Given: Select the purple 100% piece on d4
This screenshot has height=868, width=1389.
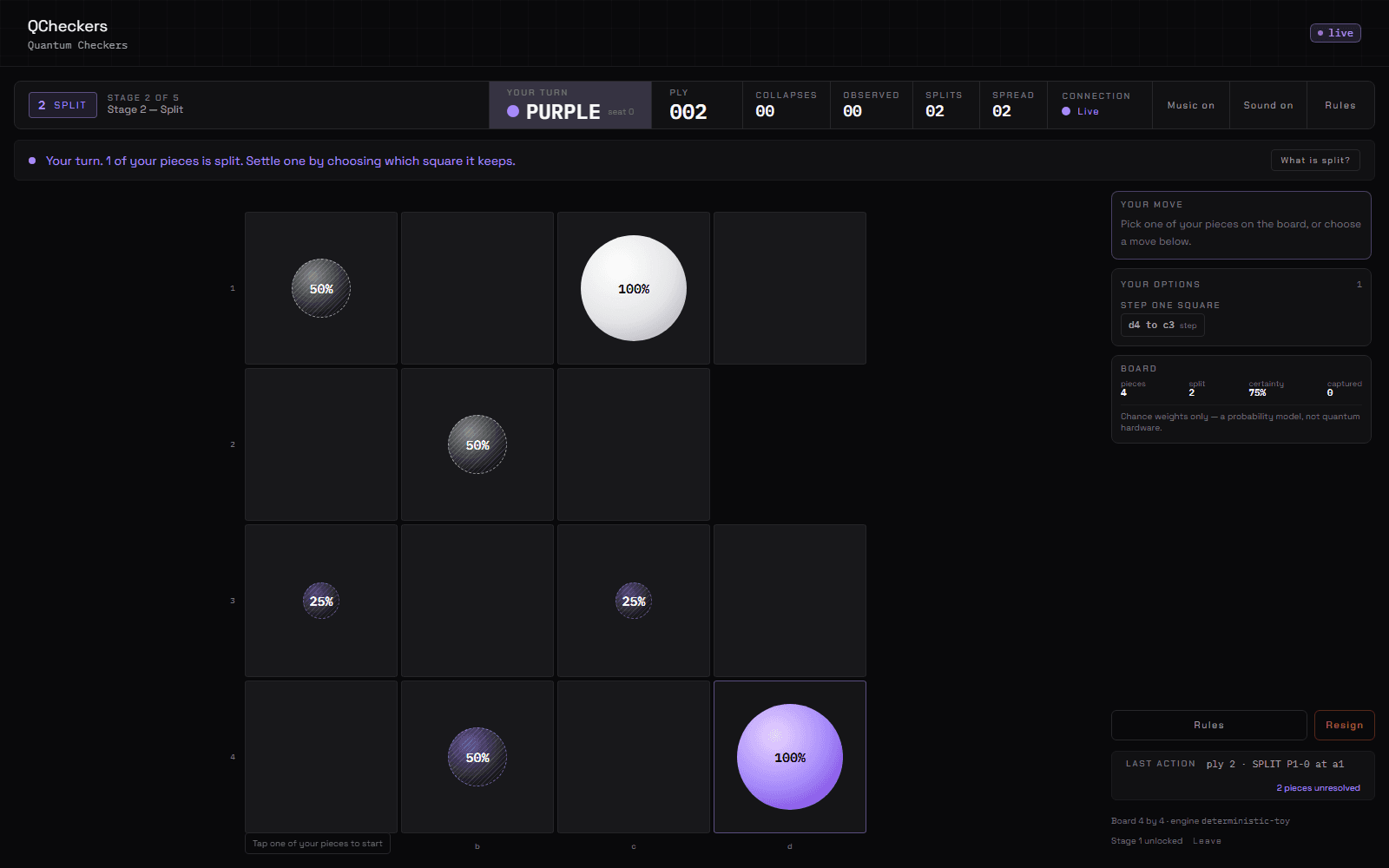Looking at the screenshot, I should point(789,757).
